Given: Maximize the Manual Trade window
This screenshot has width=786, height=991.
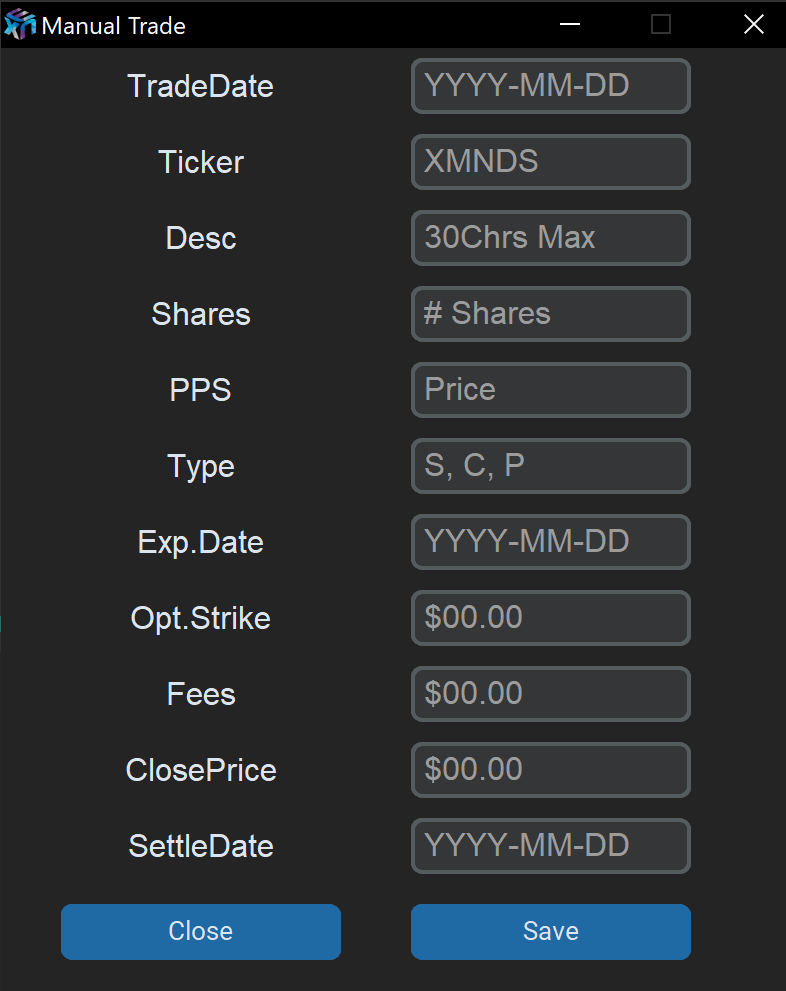Looking at the screenshot, I should pyautogui.click(x=661, y=24).
